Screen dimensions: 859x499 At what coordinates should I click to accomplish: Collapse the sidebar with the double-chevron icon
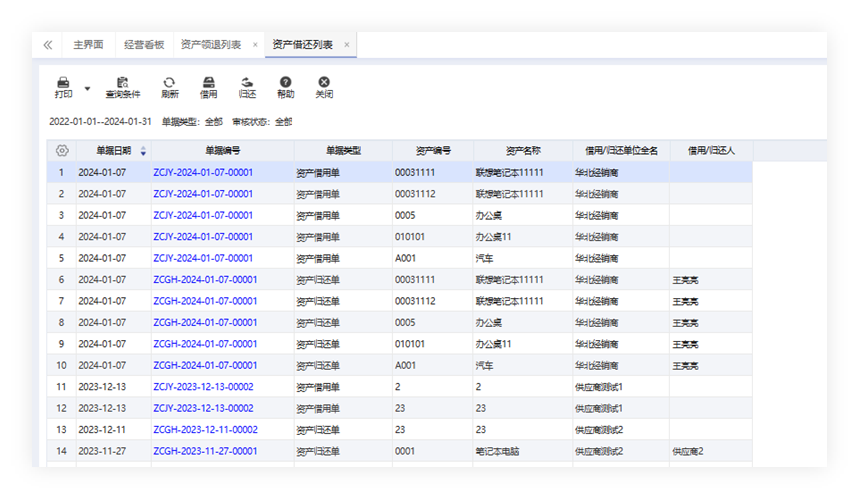click(47, 45)
